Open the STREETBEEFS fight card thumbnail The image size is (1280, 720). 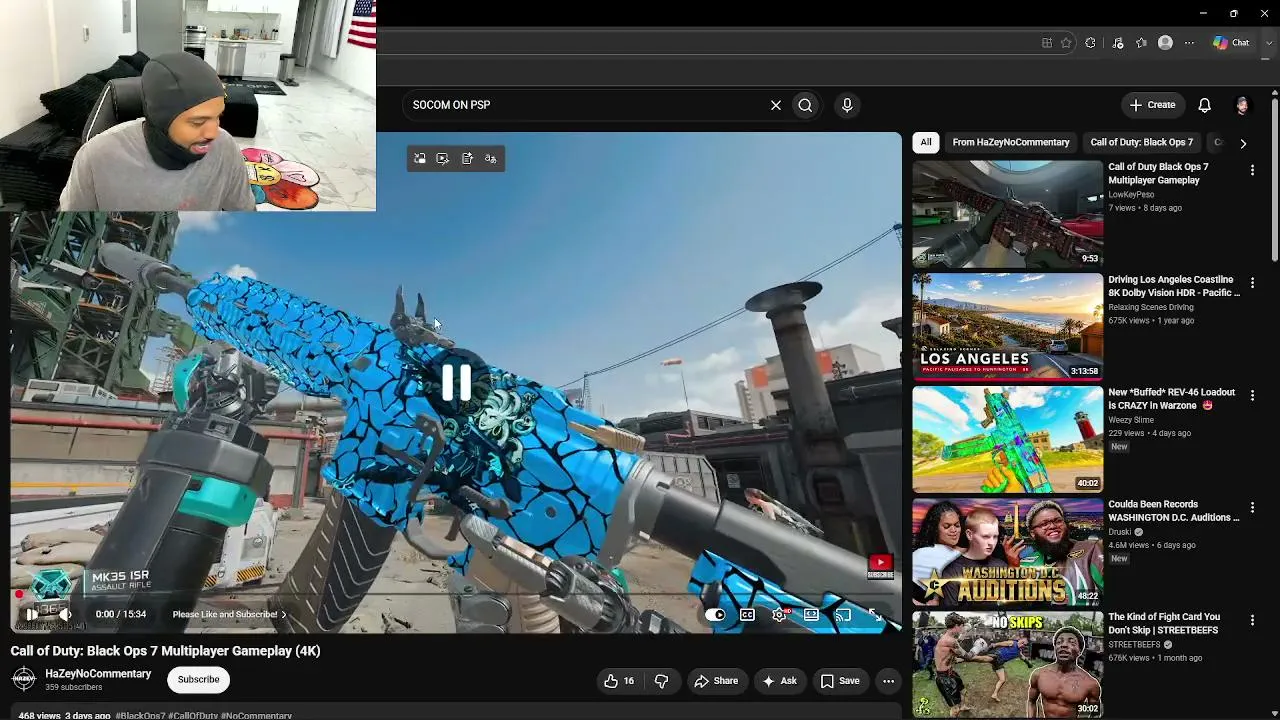(x=1007, y=664)
